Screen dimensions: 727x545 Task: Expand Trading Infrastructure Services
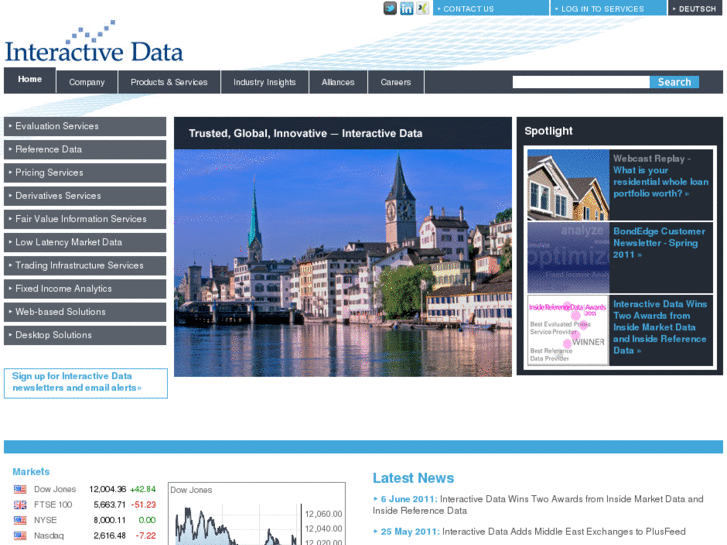[x=85, y=265]
